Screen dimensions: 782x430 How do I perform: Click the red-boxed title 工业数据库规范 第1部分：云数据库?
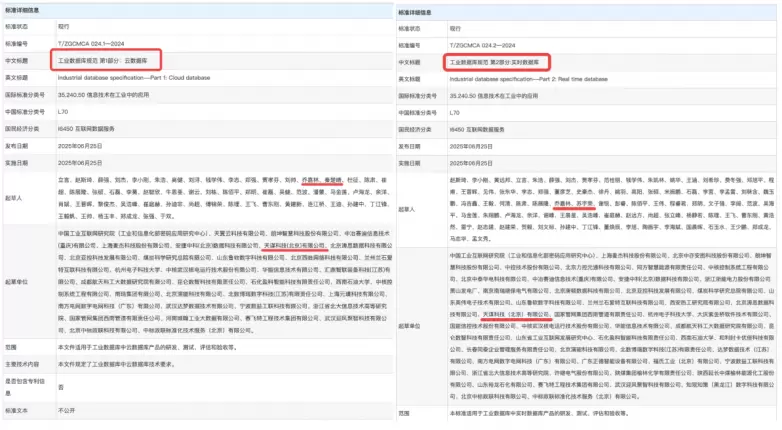click(x=108, y=60)
